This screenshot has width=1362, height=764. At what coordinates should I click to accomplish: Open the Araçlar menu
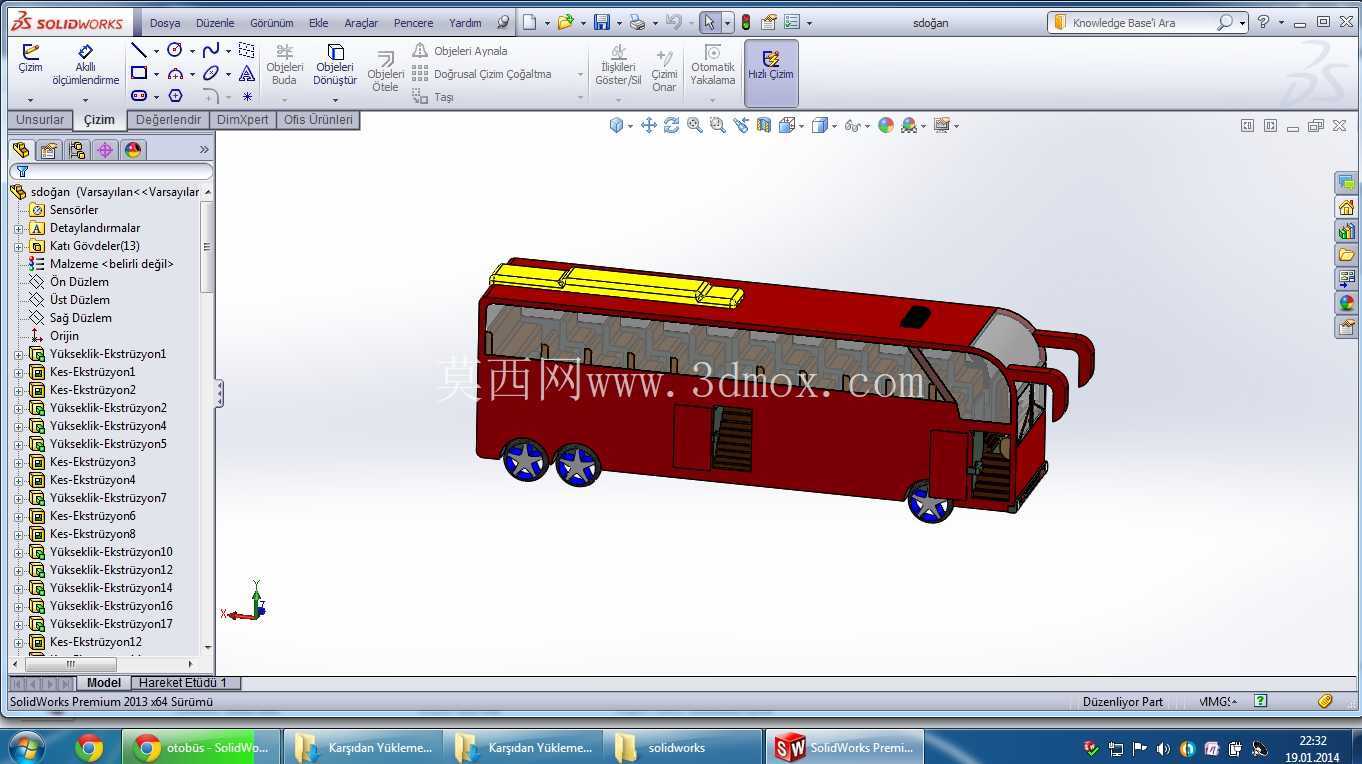click(x=361, y=23)
